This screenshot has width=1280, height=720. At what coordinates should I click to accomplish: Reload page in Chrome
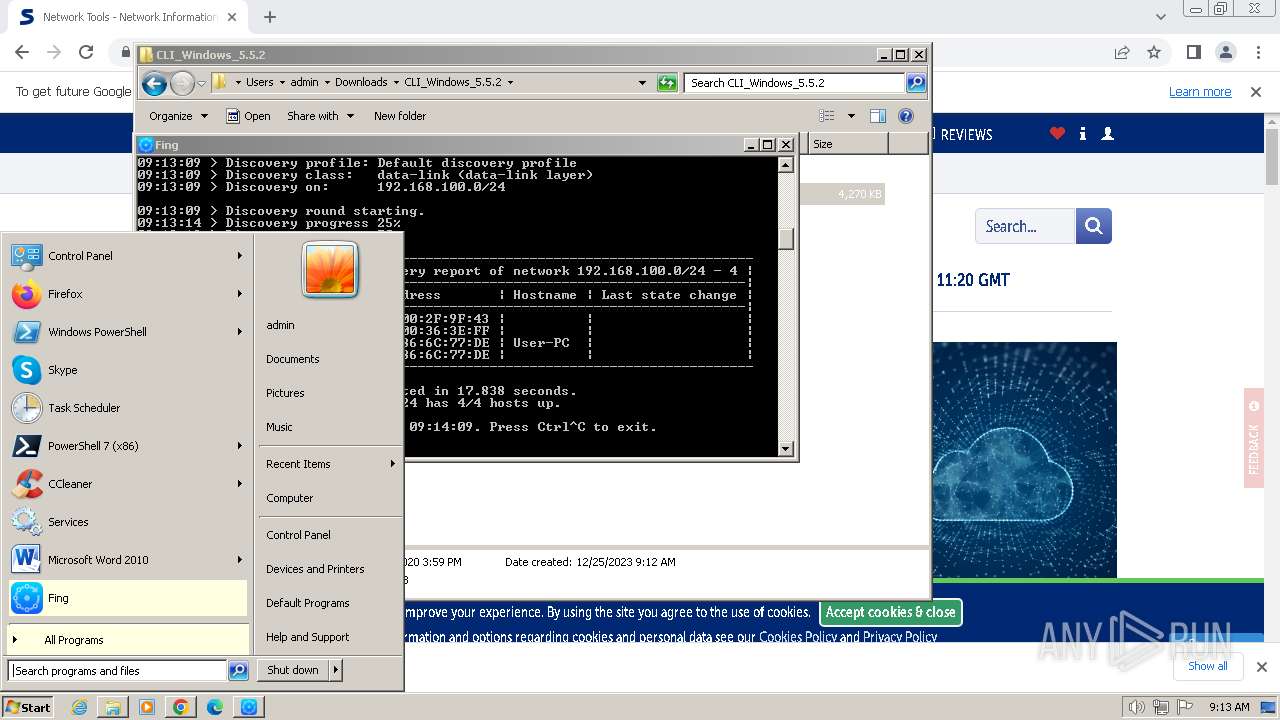click(86, 52)
